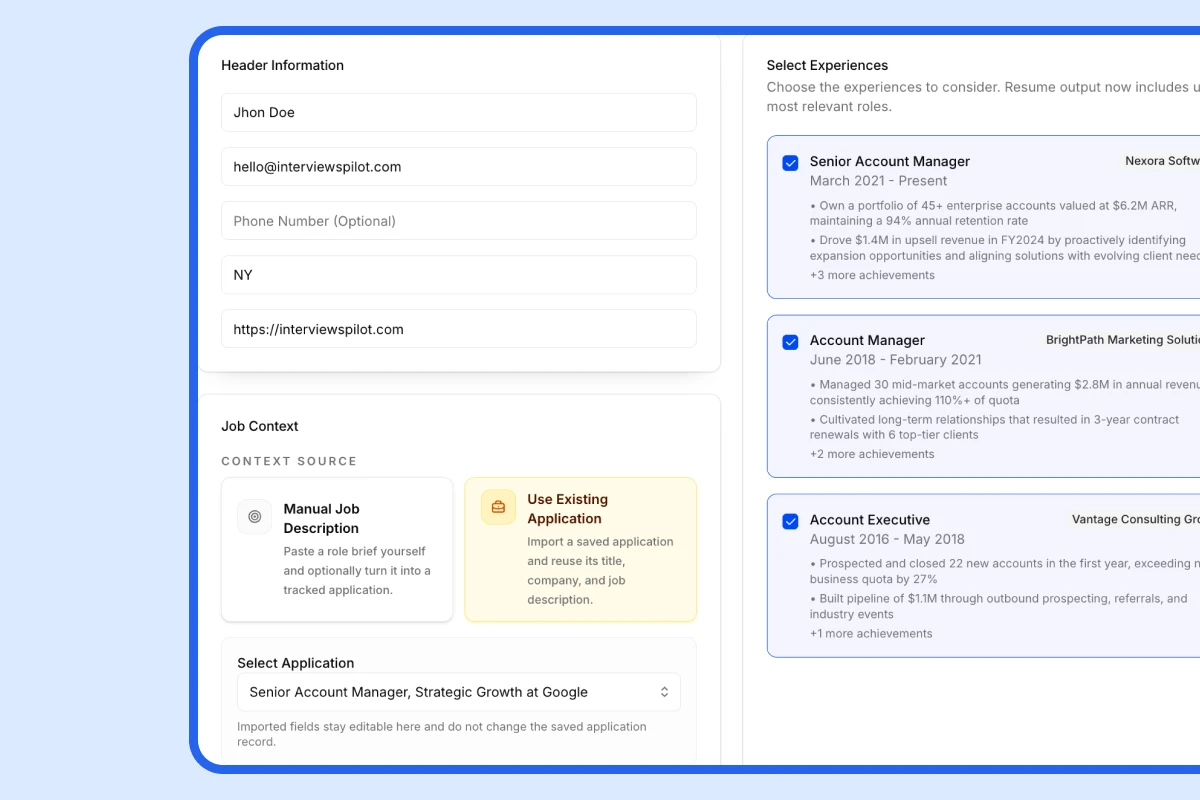Select the Use Existing Application context source

coord(580,549)
